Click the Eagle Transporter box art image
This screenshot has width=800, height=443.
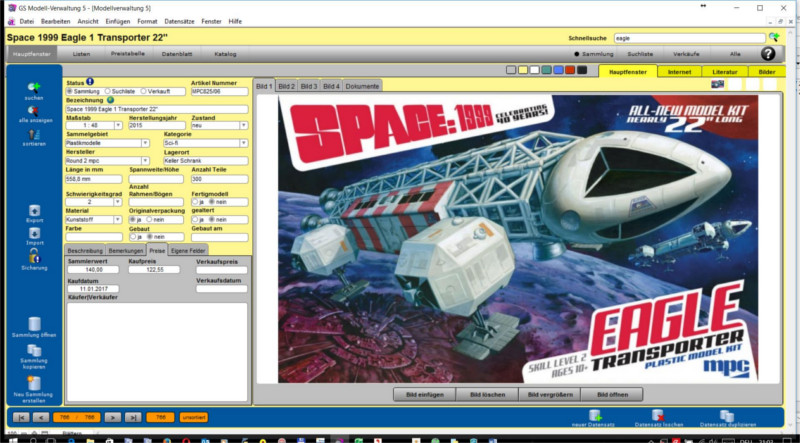(517, 238)
